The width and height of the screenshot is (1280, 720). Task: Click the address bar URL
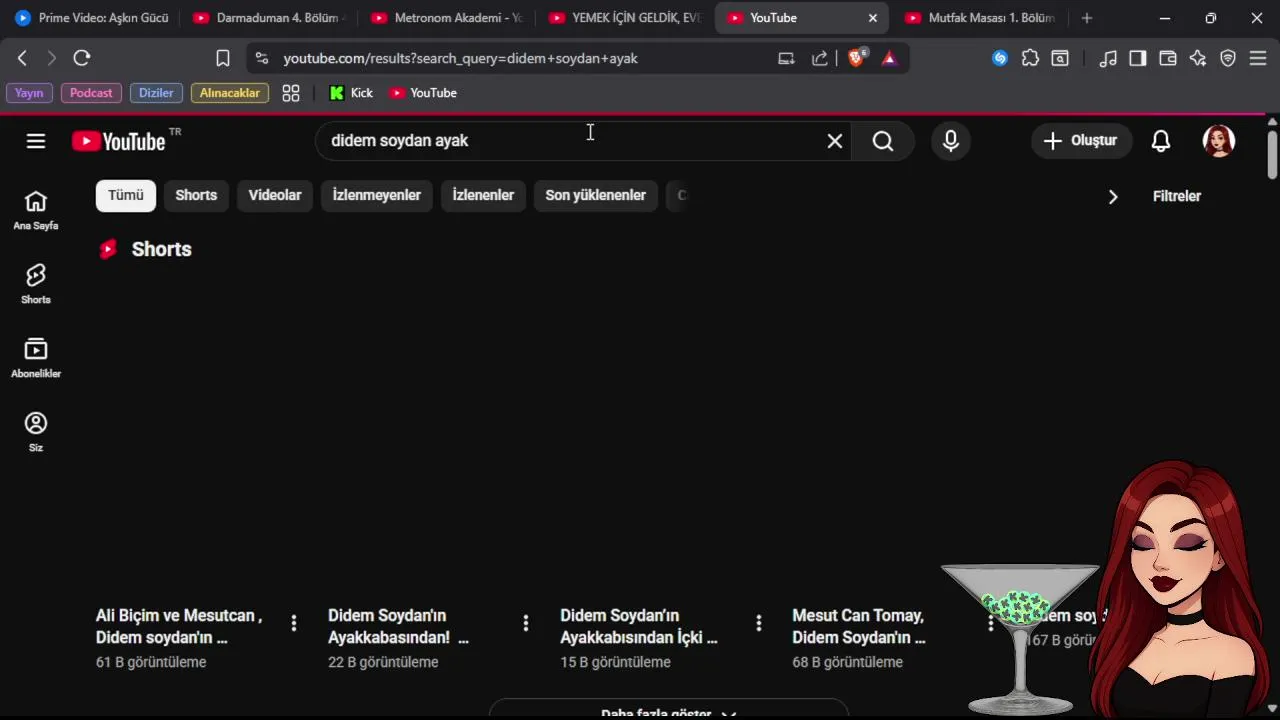click(461, 58)
